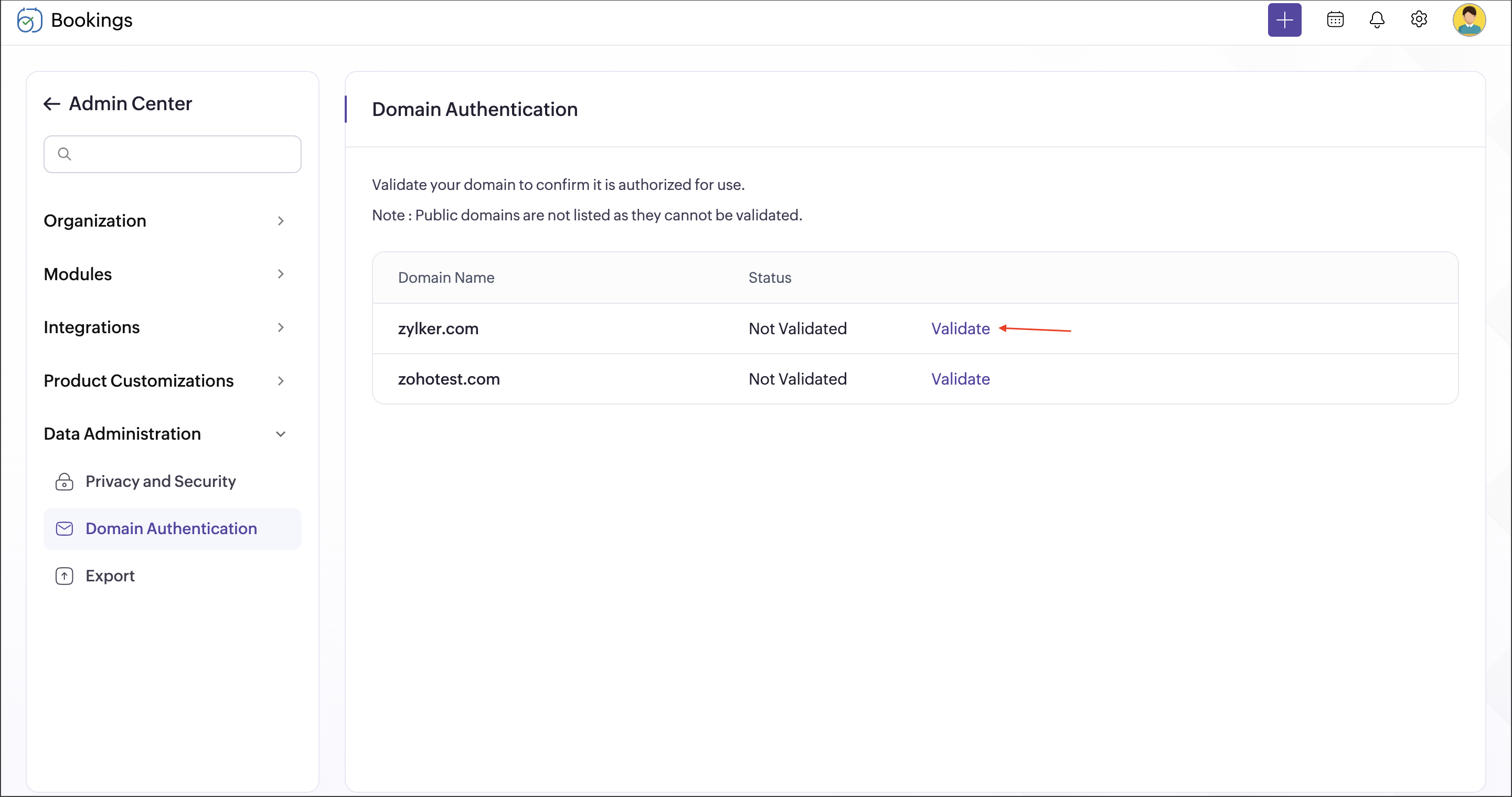Click the zylker.com domain name
1512x797 pixels.
(x=438, y=328)
